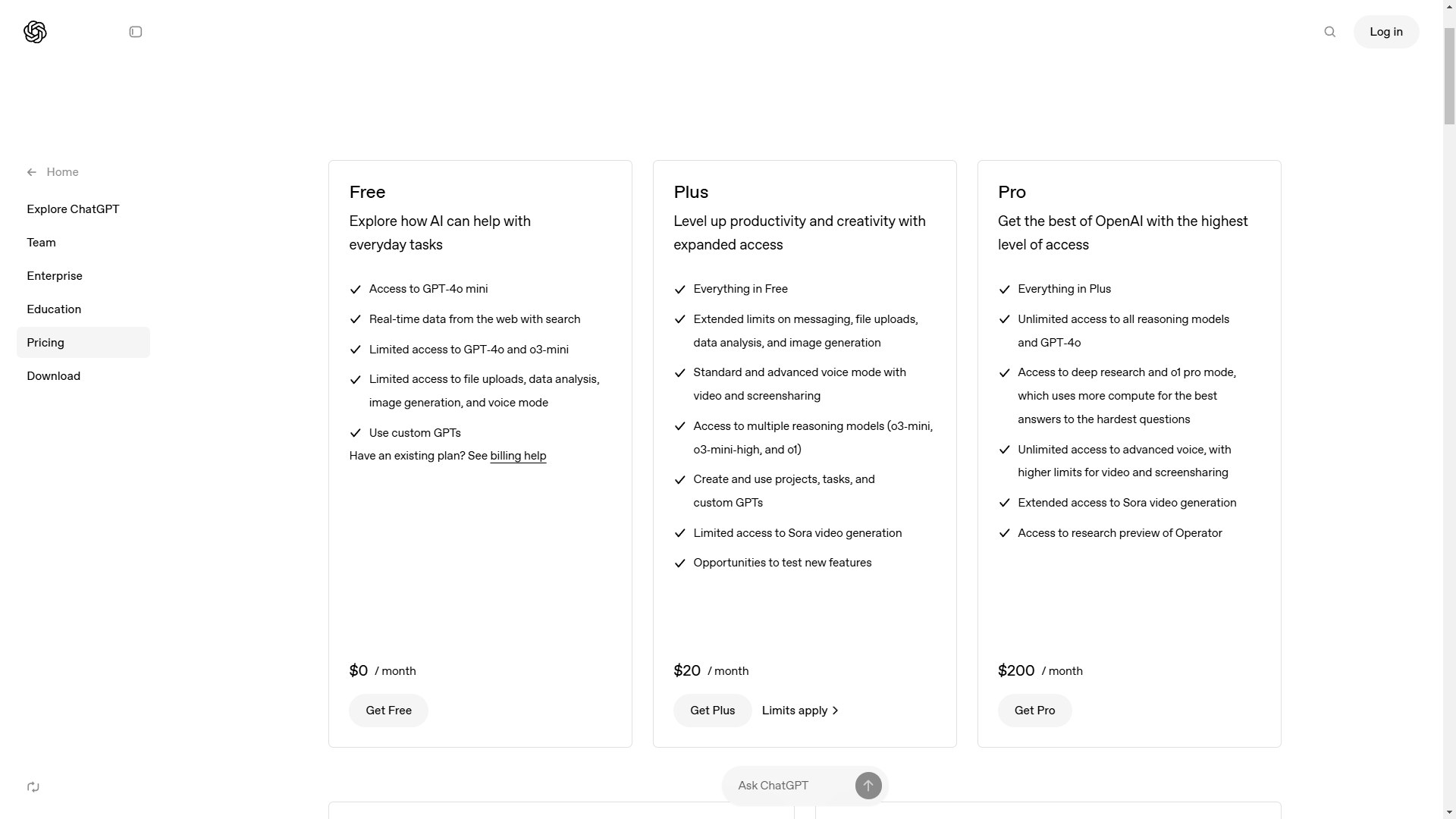1456x819 pixels.
Task: Click the page vertical scrollbar thumb
Action: (1449, 76)
